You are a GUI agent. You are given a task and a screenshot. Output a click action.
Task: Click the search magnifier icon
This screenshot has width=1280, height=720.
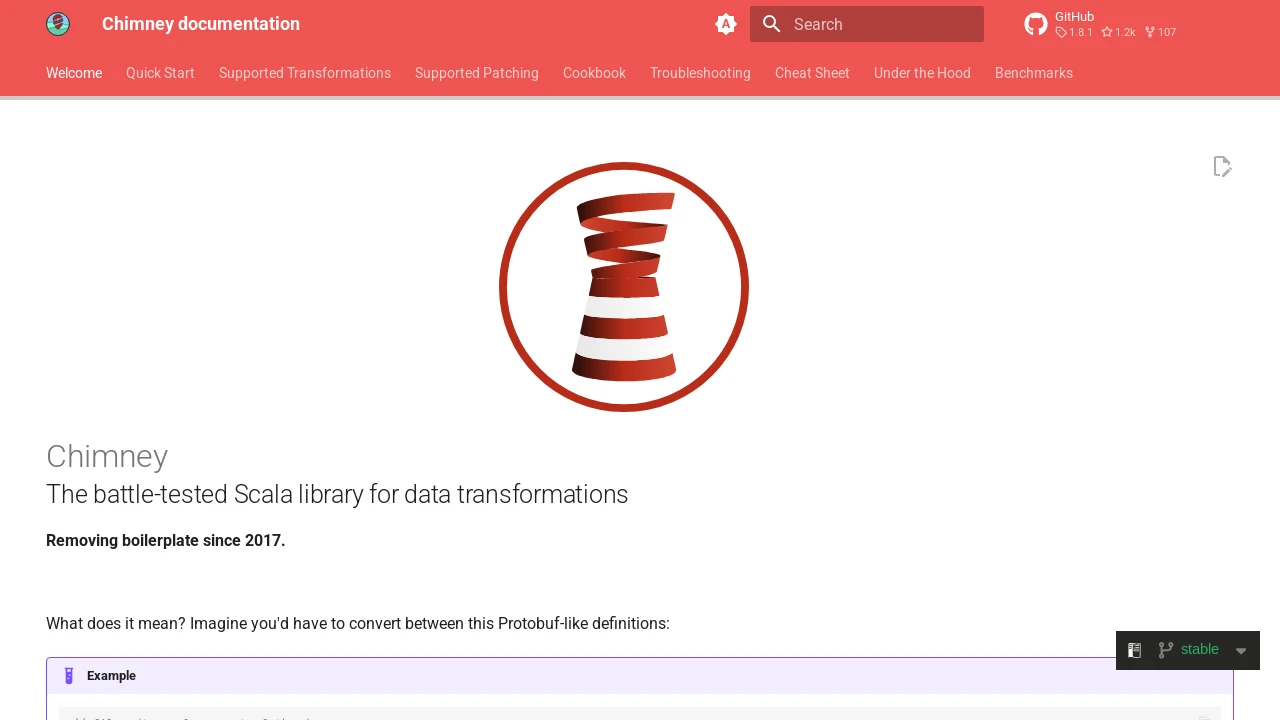click(771, 24)
